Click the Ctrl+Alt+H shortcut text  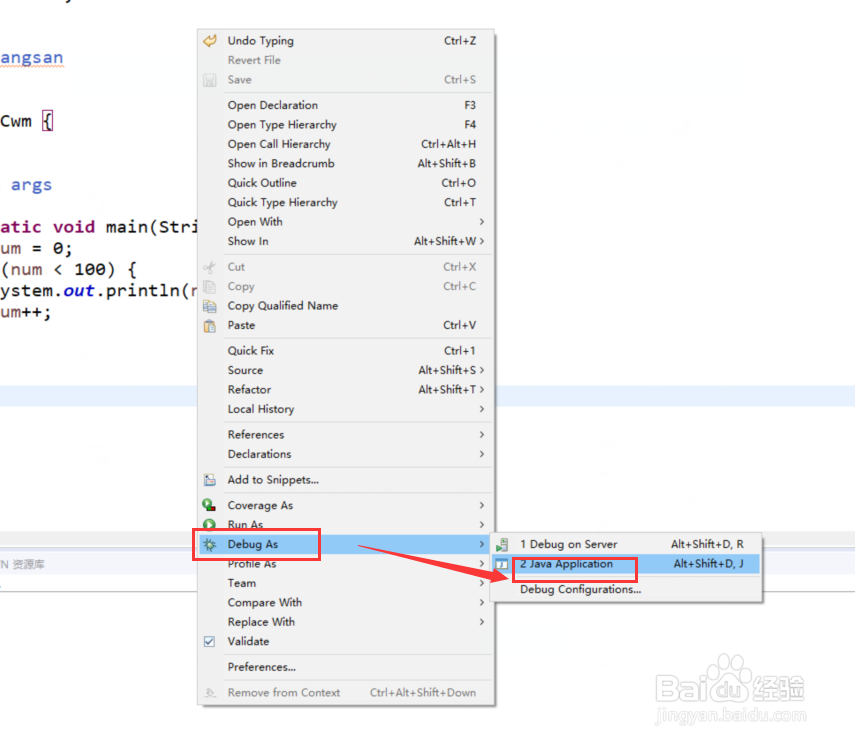[x=448, y=144]
